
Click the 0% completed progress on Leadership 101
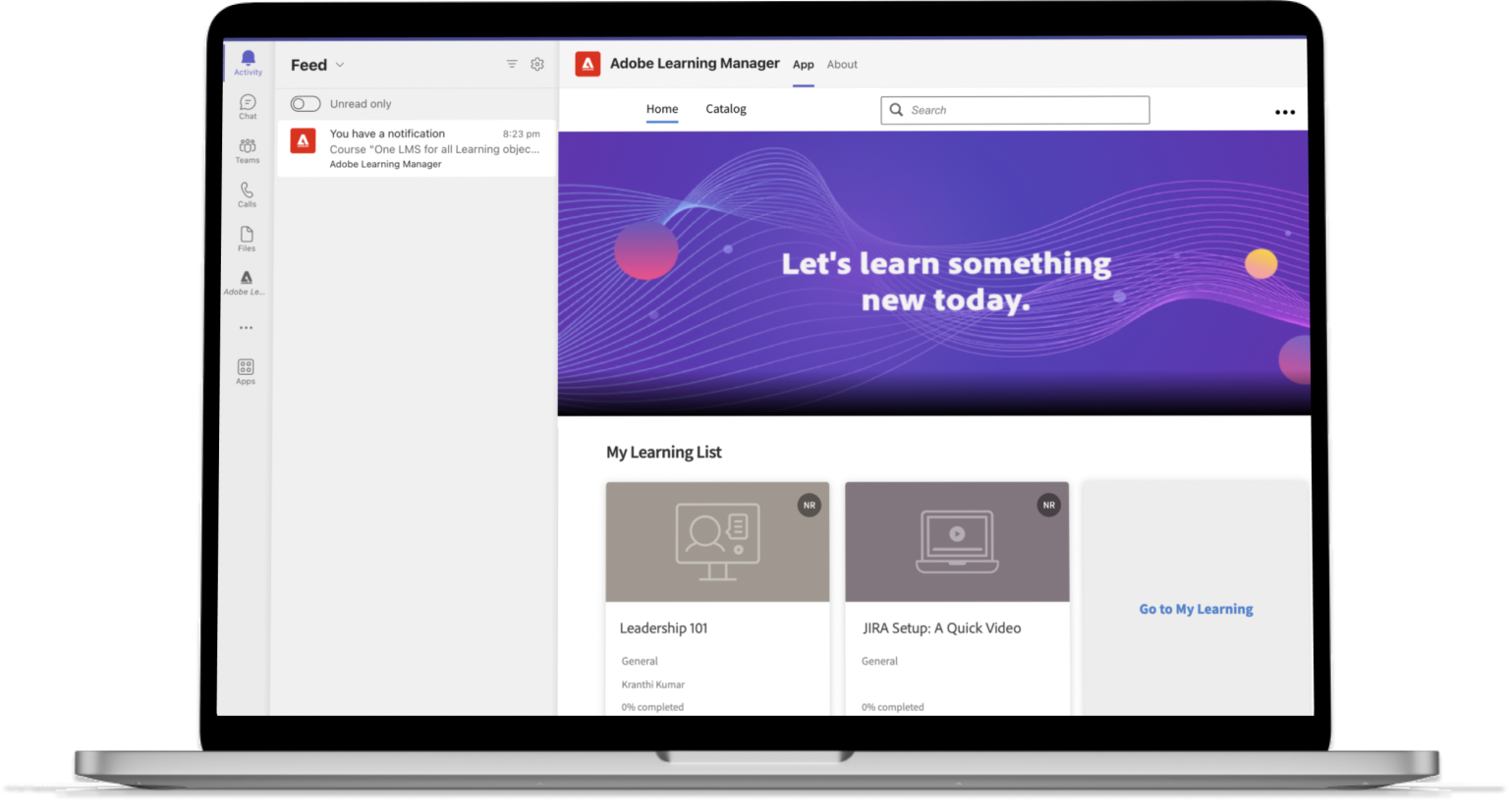point(652,706)
